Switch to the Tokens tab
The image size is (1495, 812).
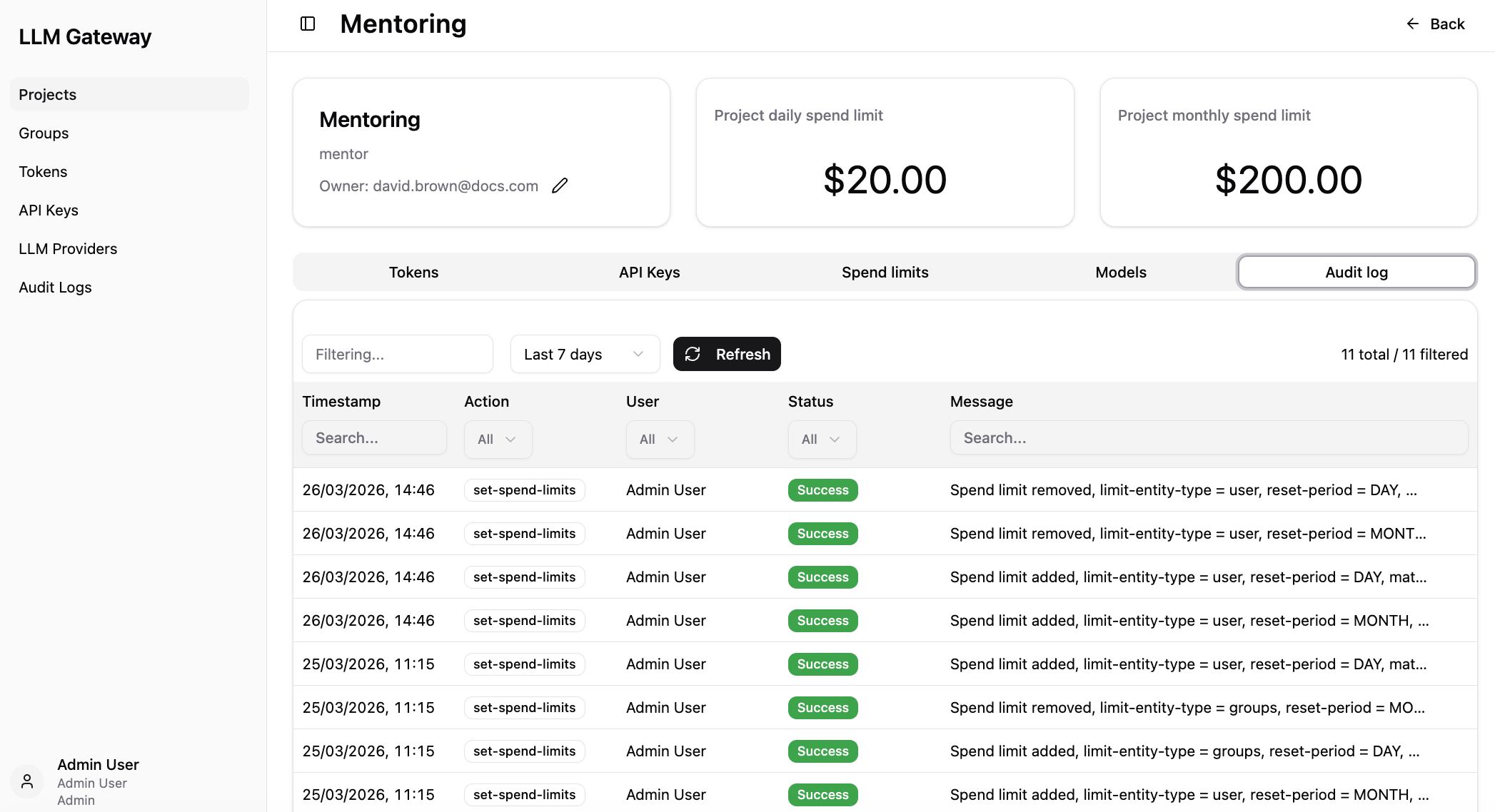(x=413, y=272)
